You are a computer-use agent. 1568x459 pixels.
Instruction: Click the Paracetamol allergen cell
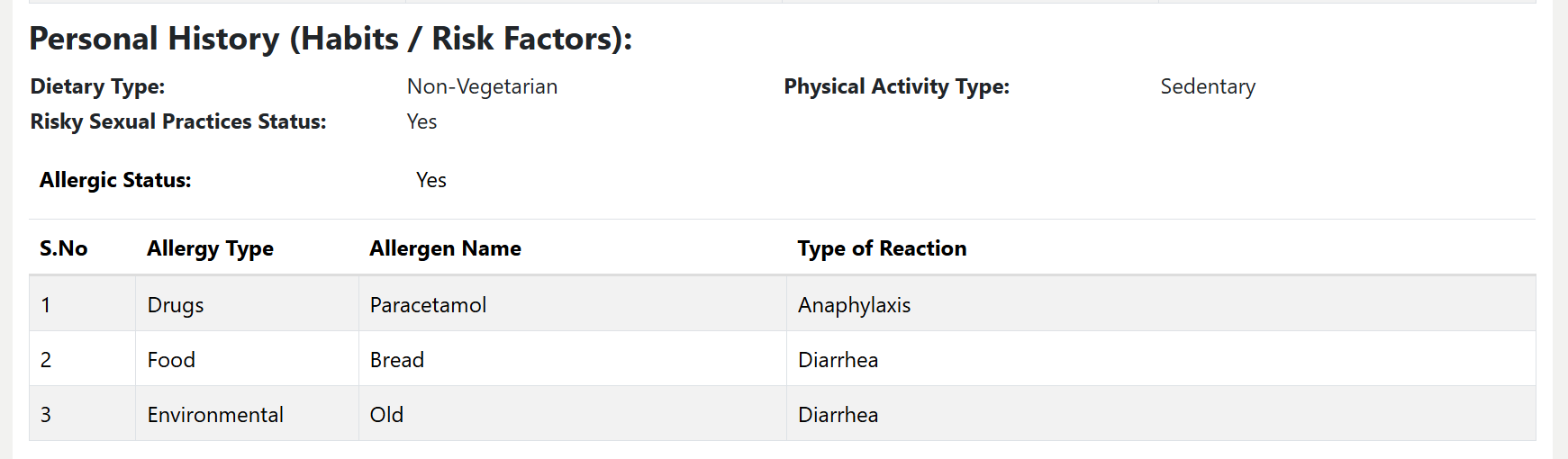pos(428,305)
